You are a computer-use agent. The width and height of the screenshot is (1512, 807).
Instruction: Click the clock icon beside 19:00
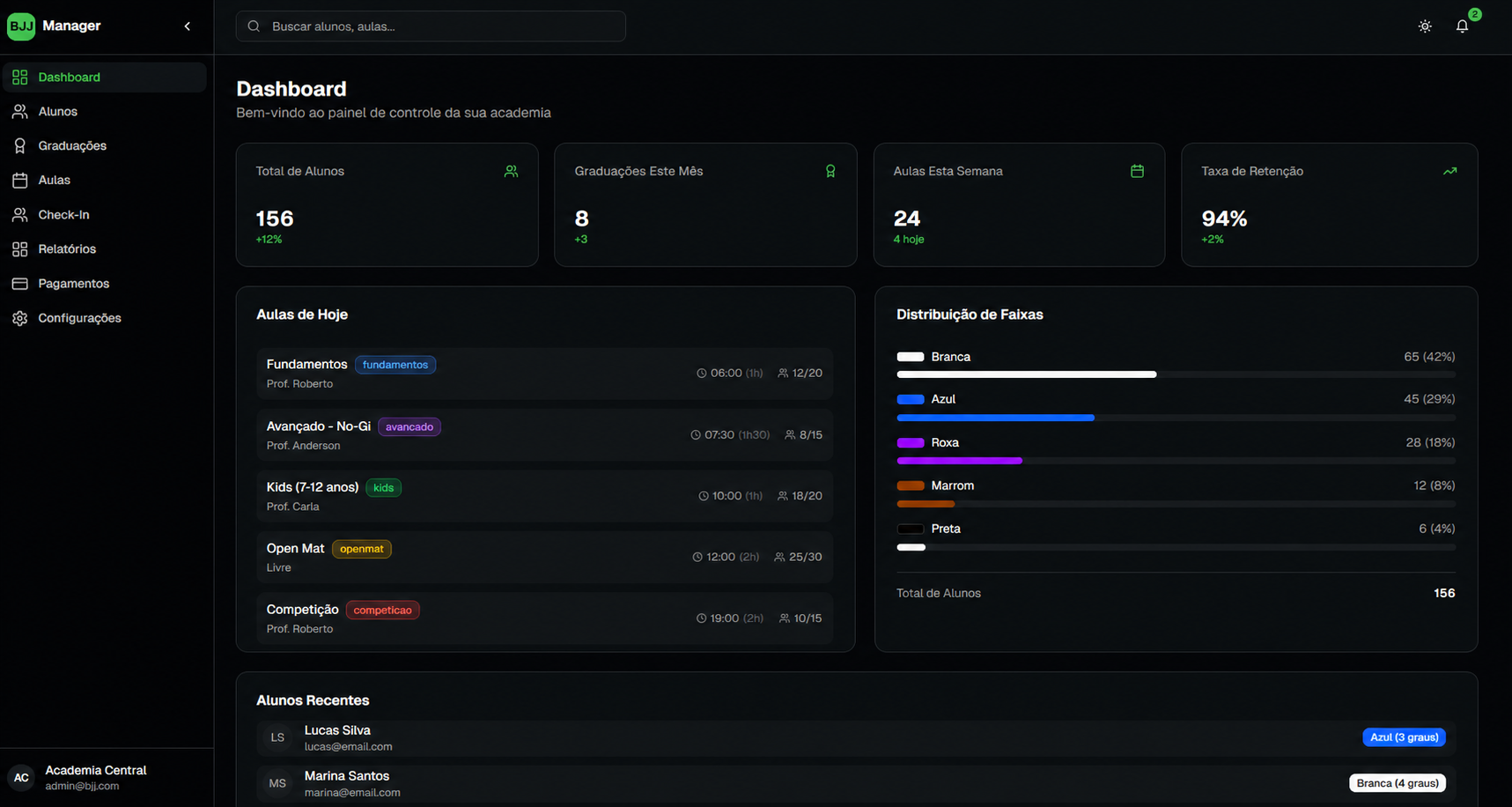(702, 618)
